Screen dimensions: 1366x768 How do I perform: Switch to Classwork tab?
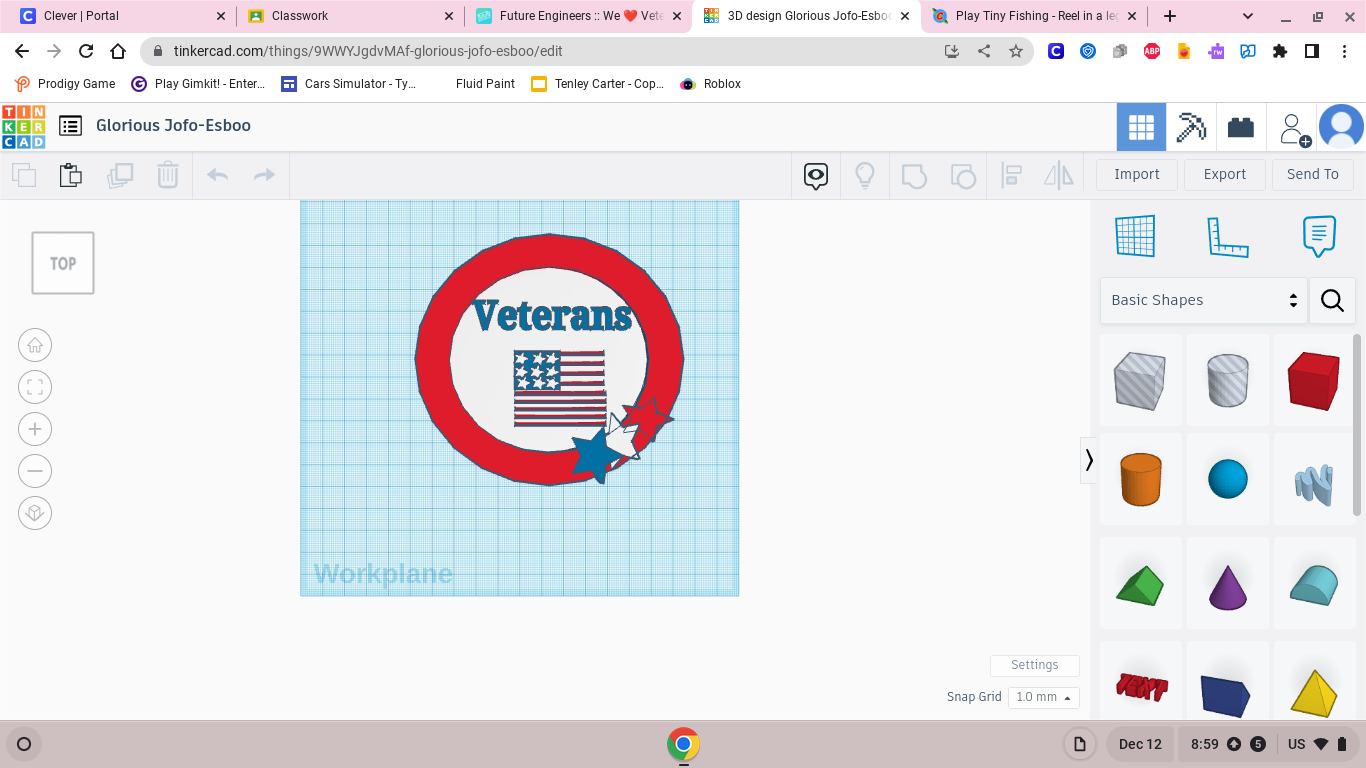(x=350, y=16)
